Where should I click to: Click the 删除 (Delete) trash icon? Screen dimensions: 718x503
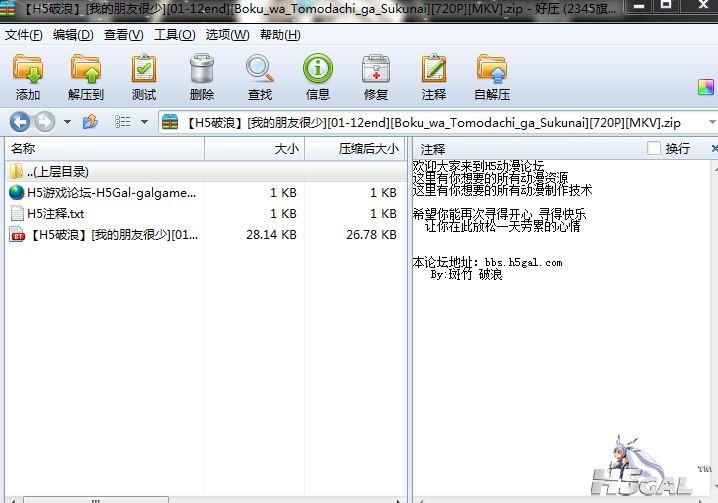point(201,77)
